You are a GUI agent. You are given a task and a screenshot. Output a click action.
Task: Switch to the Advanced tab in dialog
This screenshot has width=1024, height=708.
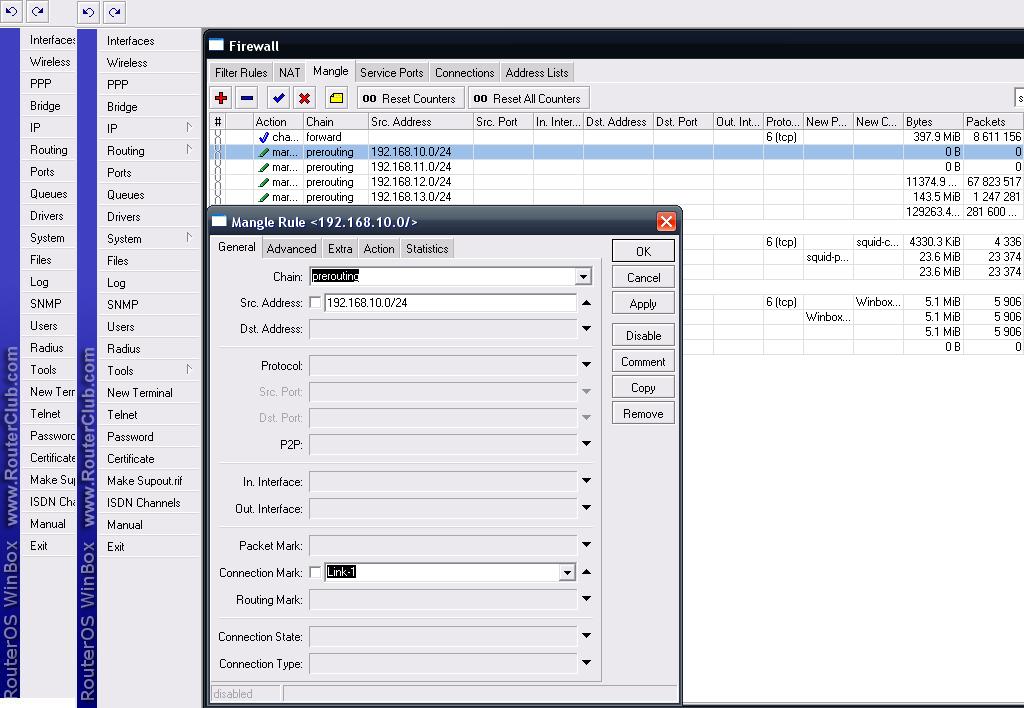coord(291,248)
